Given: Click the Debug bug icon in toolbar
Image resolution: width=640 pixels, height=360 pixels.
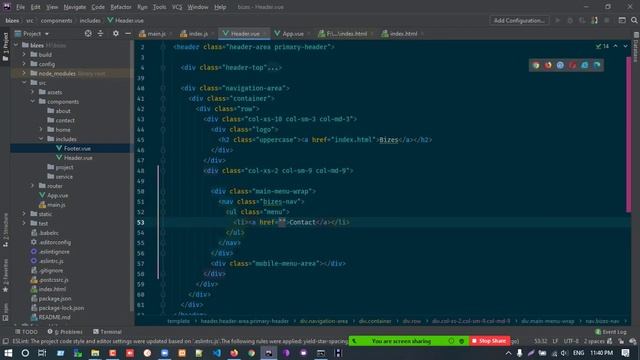Looking at the screenshot, I should point(570,20).
